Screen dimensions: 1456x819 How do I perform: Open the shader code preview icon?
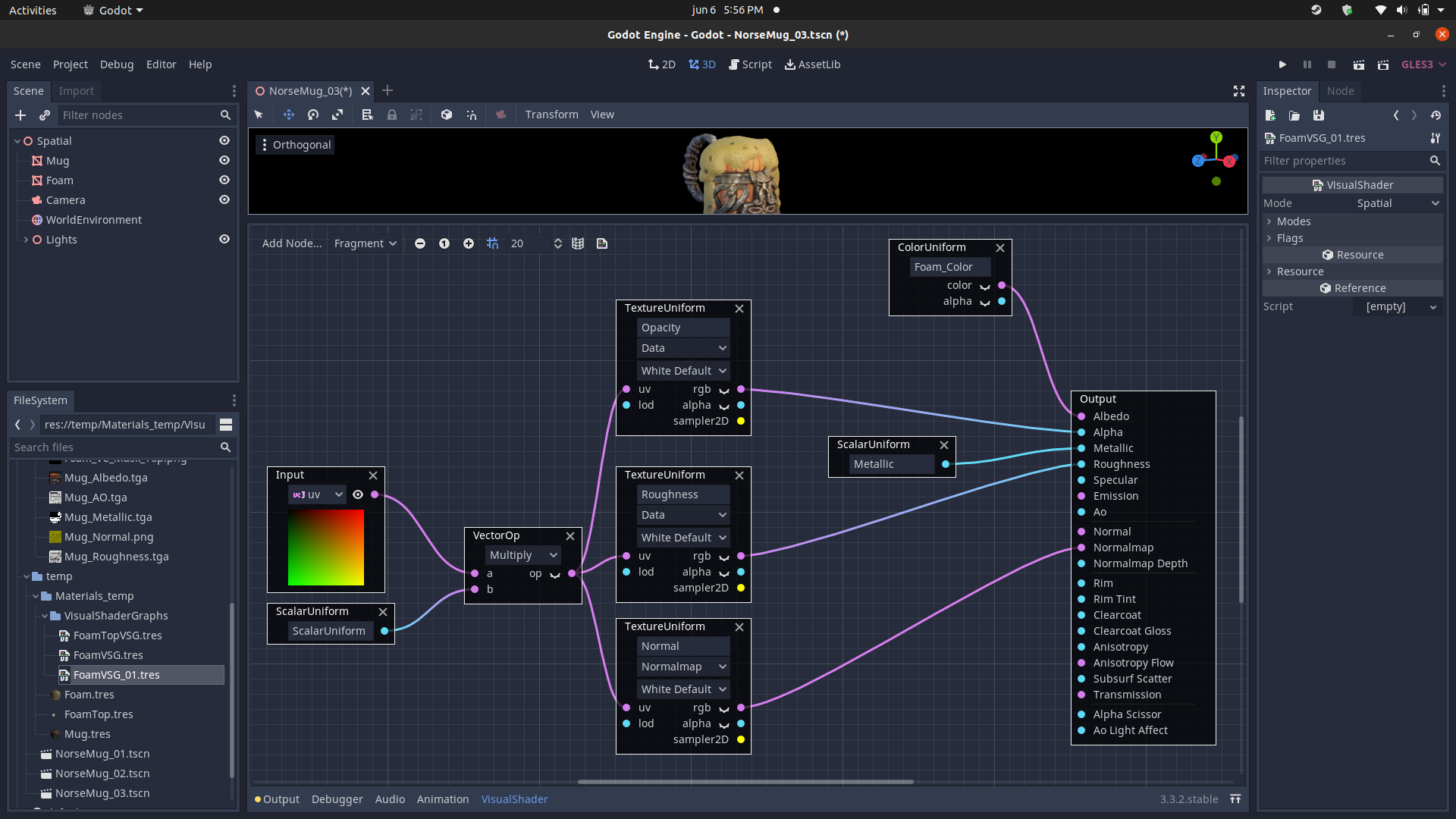[x=602, y=243]
